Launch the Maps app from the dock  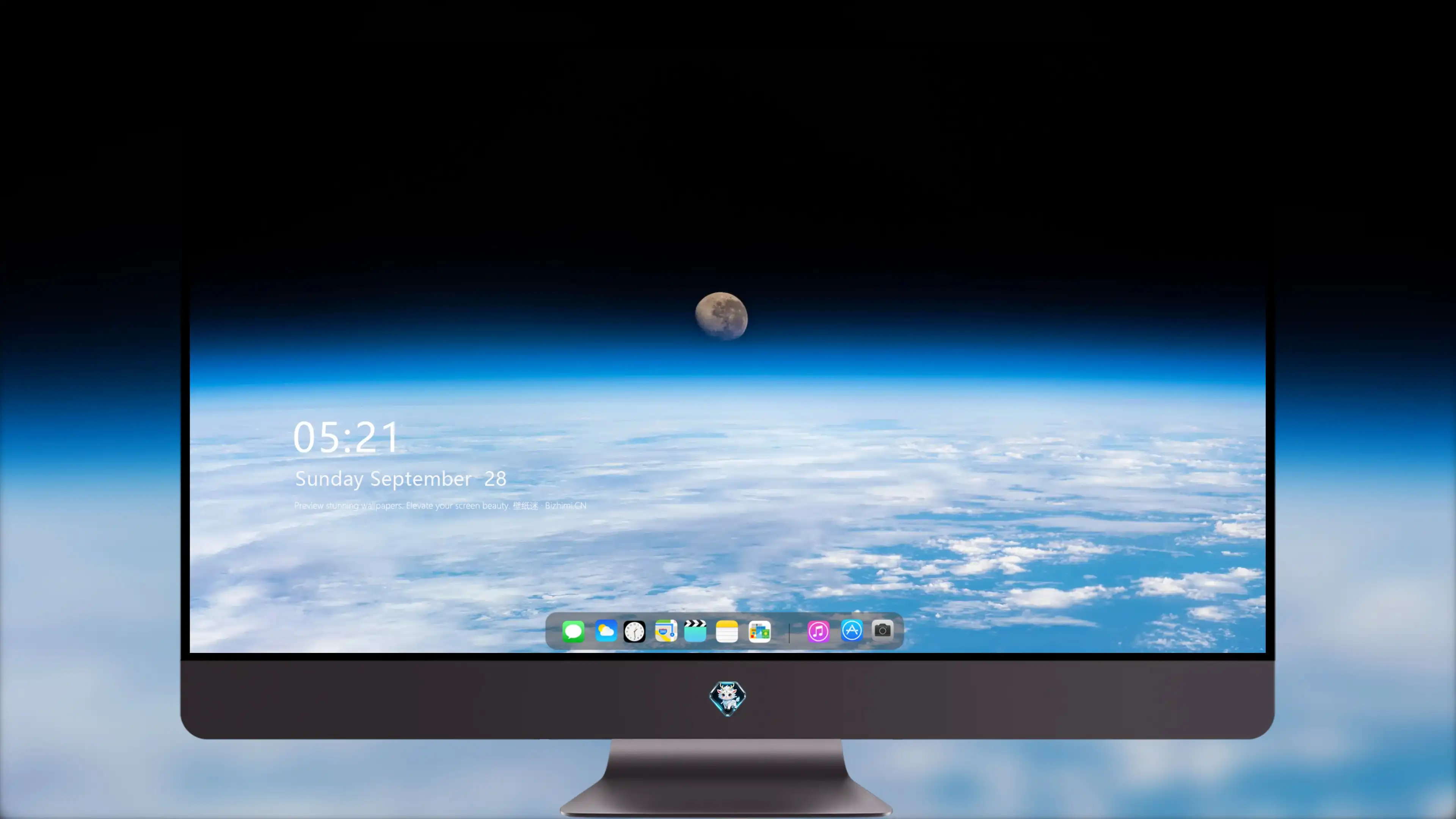[x=666, y=631]
